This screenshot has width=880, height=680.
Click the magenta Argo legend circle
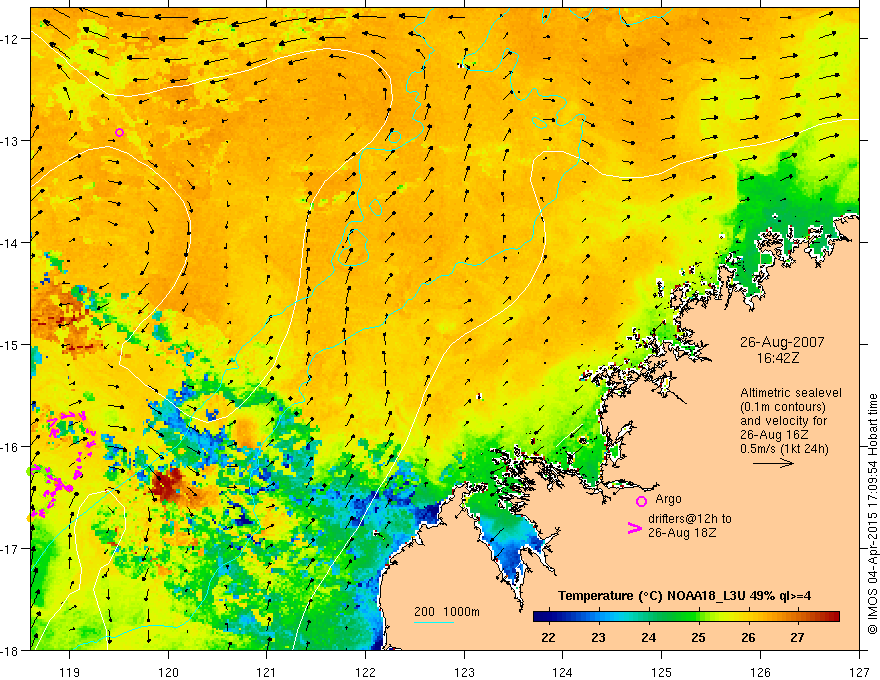641,501
